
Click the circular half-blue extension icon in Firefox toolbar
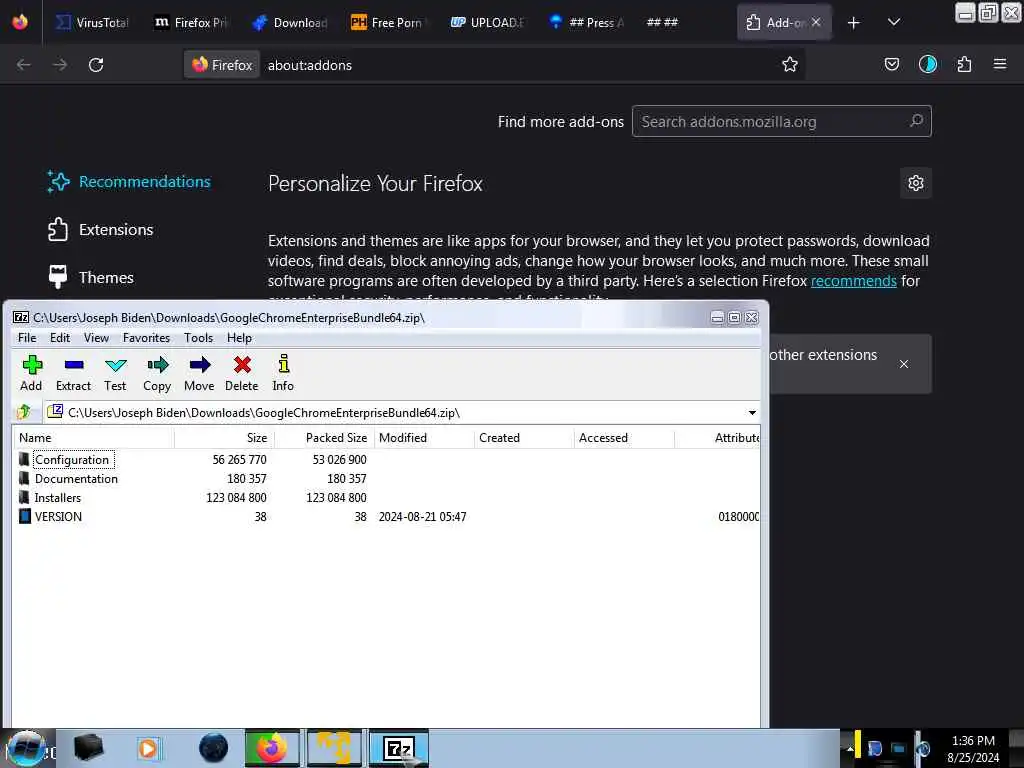click(927, 65)
